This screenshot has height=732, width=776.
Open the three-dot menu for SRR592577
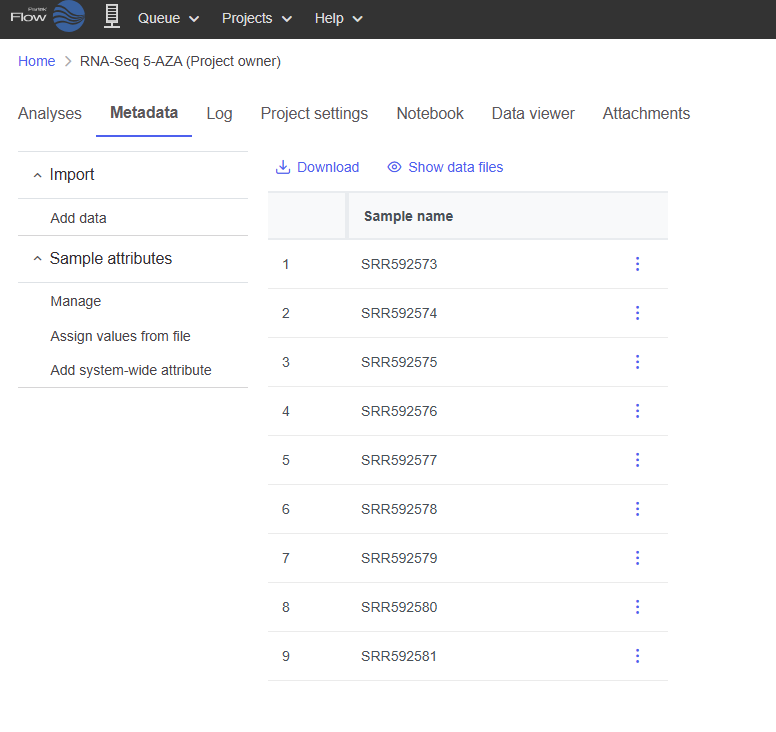[637, 460]
